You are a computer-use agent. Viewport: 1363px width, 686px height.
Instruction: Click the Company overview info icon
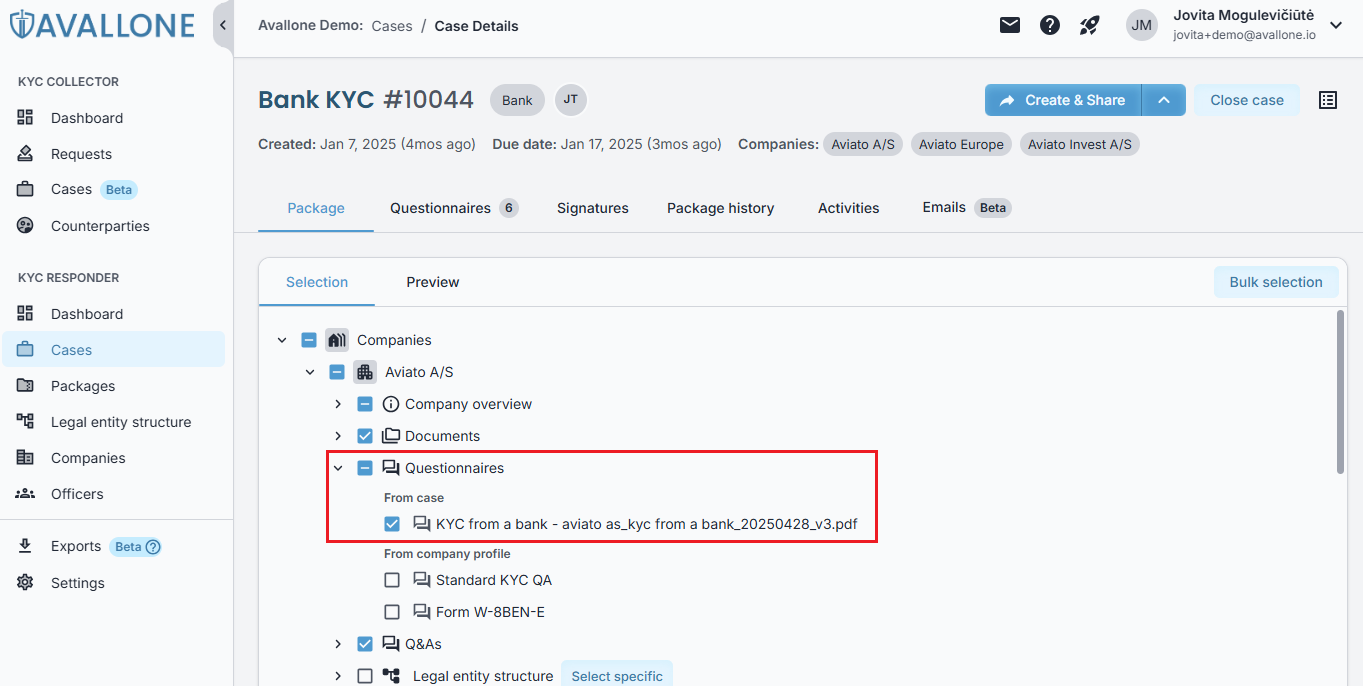coord(391,404)
